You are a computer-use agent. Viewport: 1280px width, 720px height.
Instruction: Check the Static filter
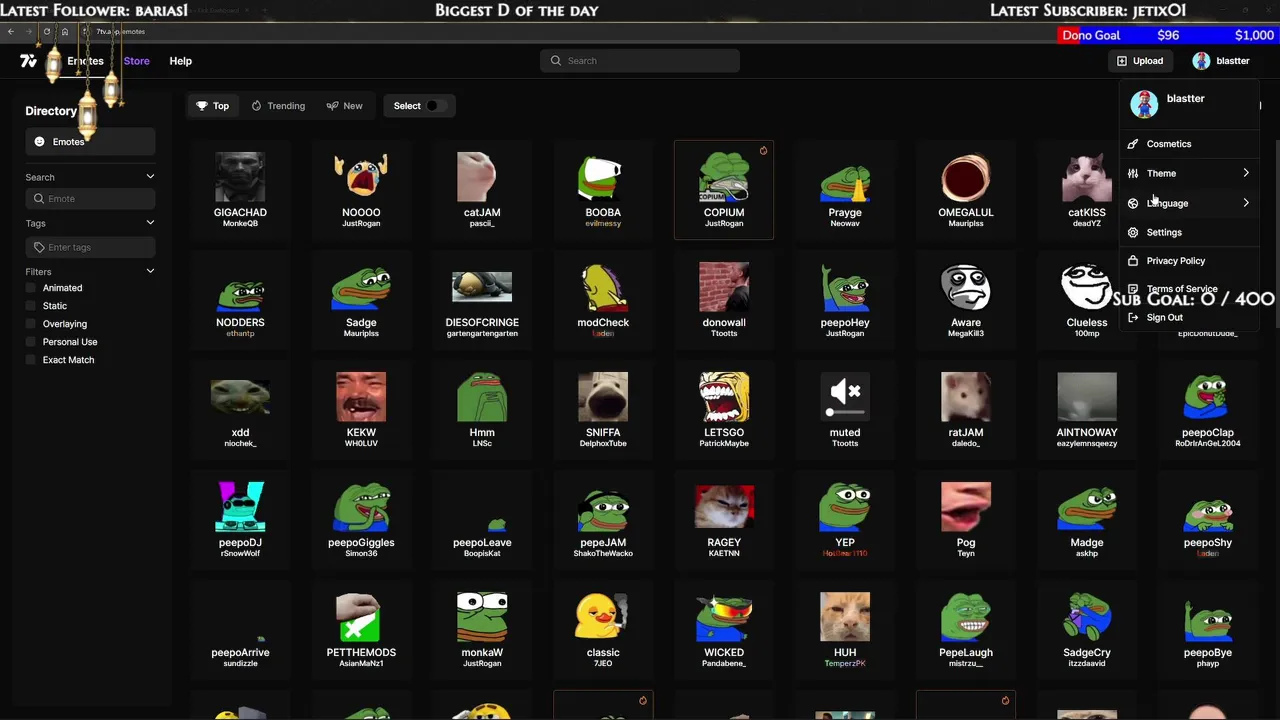click(31, 306)
